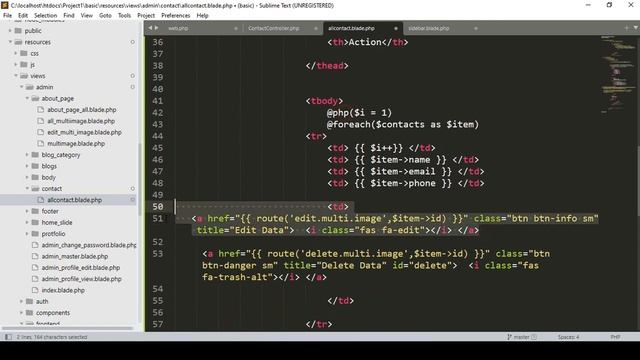Toggle the side bar icon in status bar

pyautogui.click(x=8, y=337)
